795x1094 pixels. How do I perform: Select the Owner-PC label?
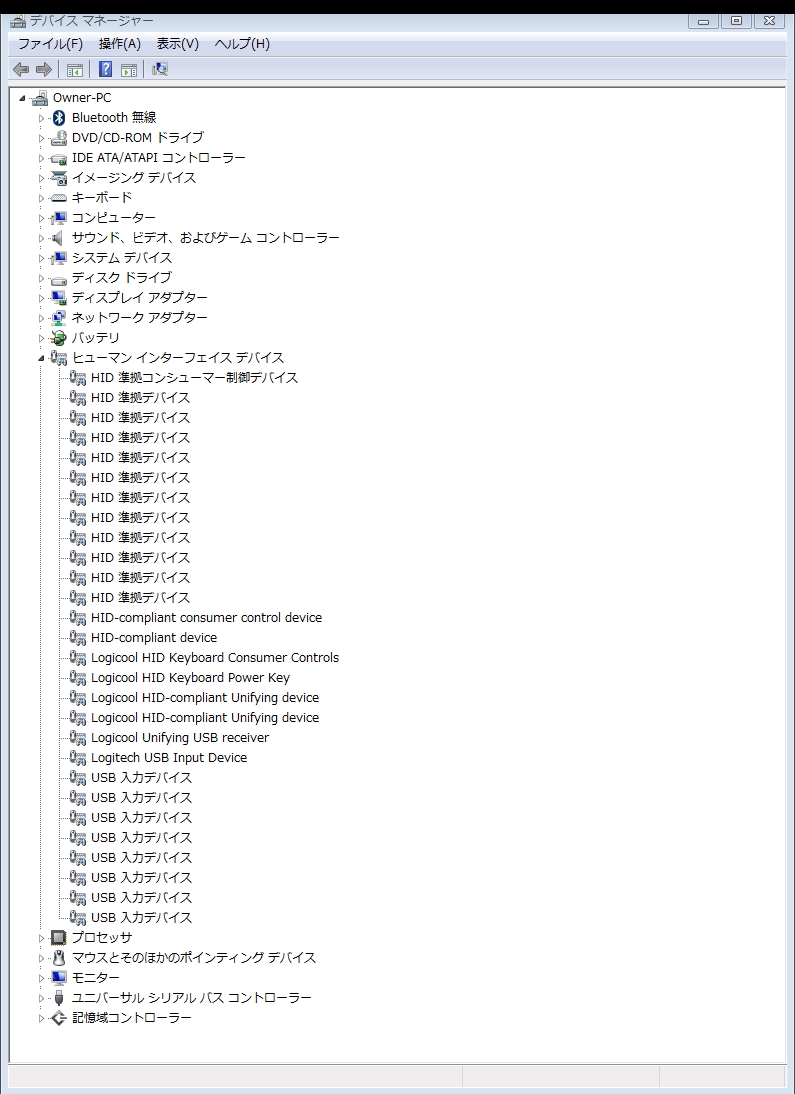82,98
